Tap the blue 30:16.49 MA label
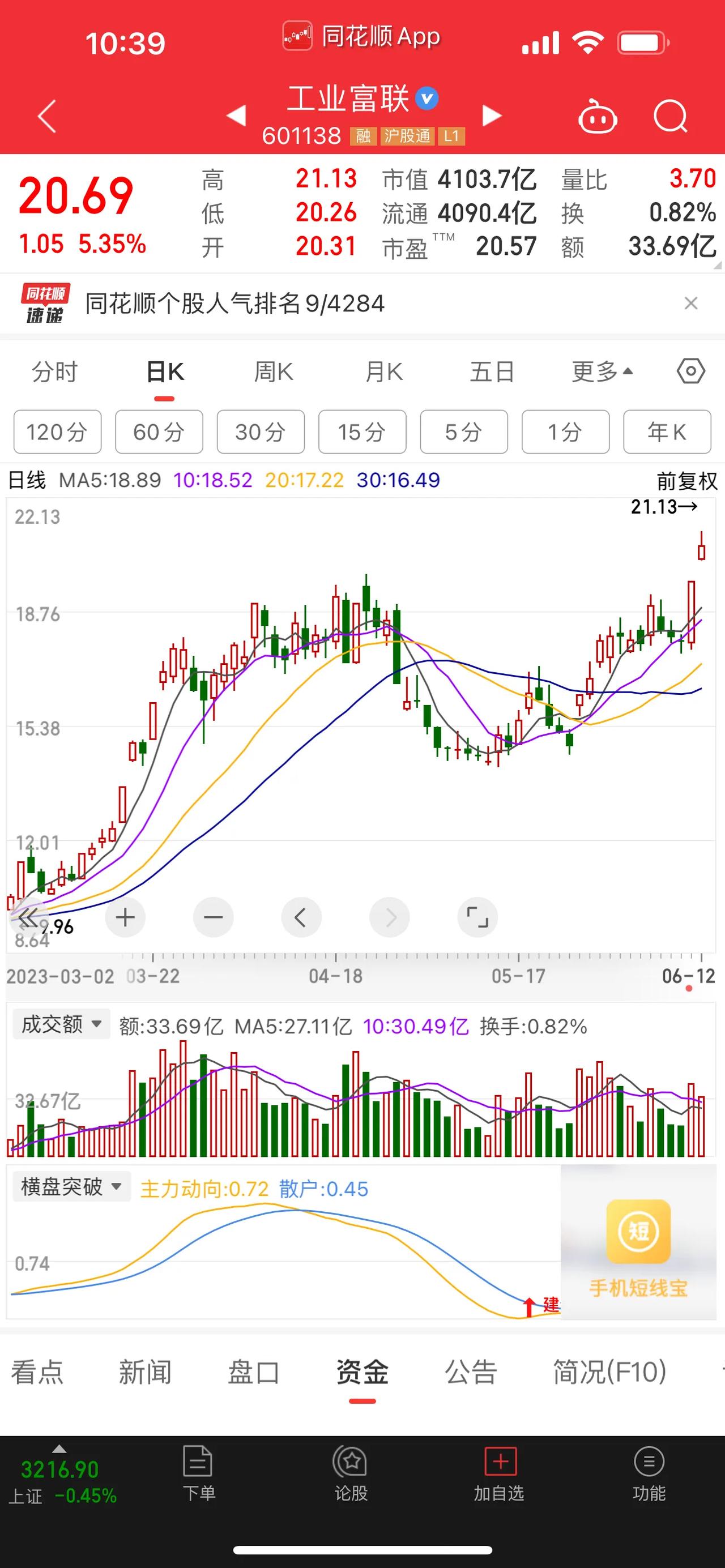725x1568 pixels. [x=398, y=480]
